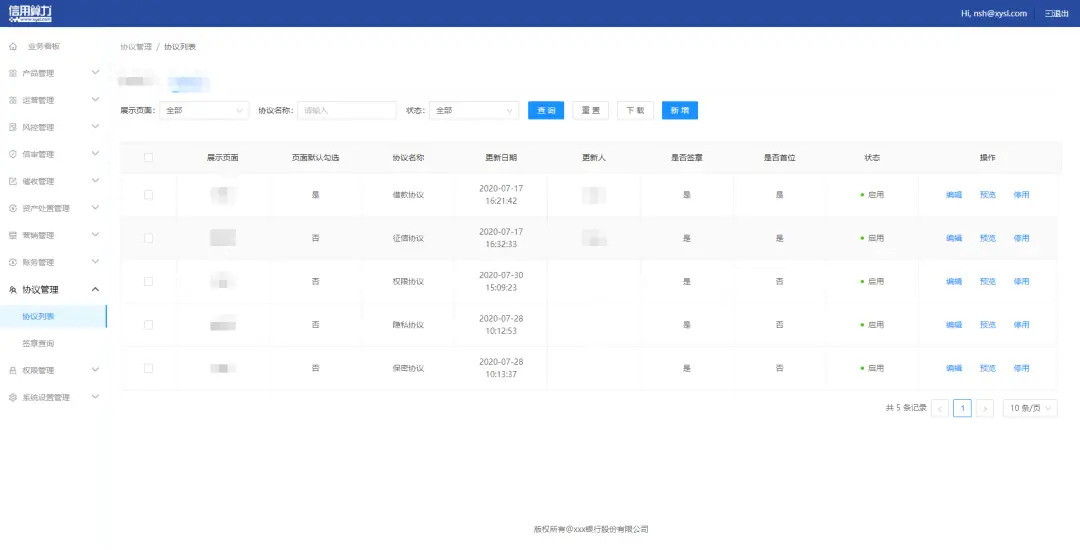Click the 信用算力 logo in header
The width and height of the screenshot is (1080, 550).
[31, 13]
